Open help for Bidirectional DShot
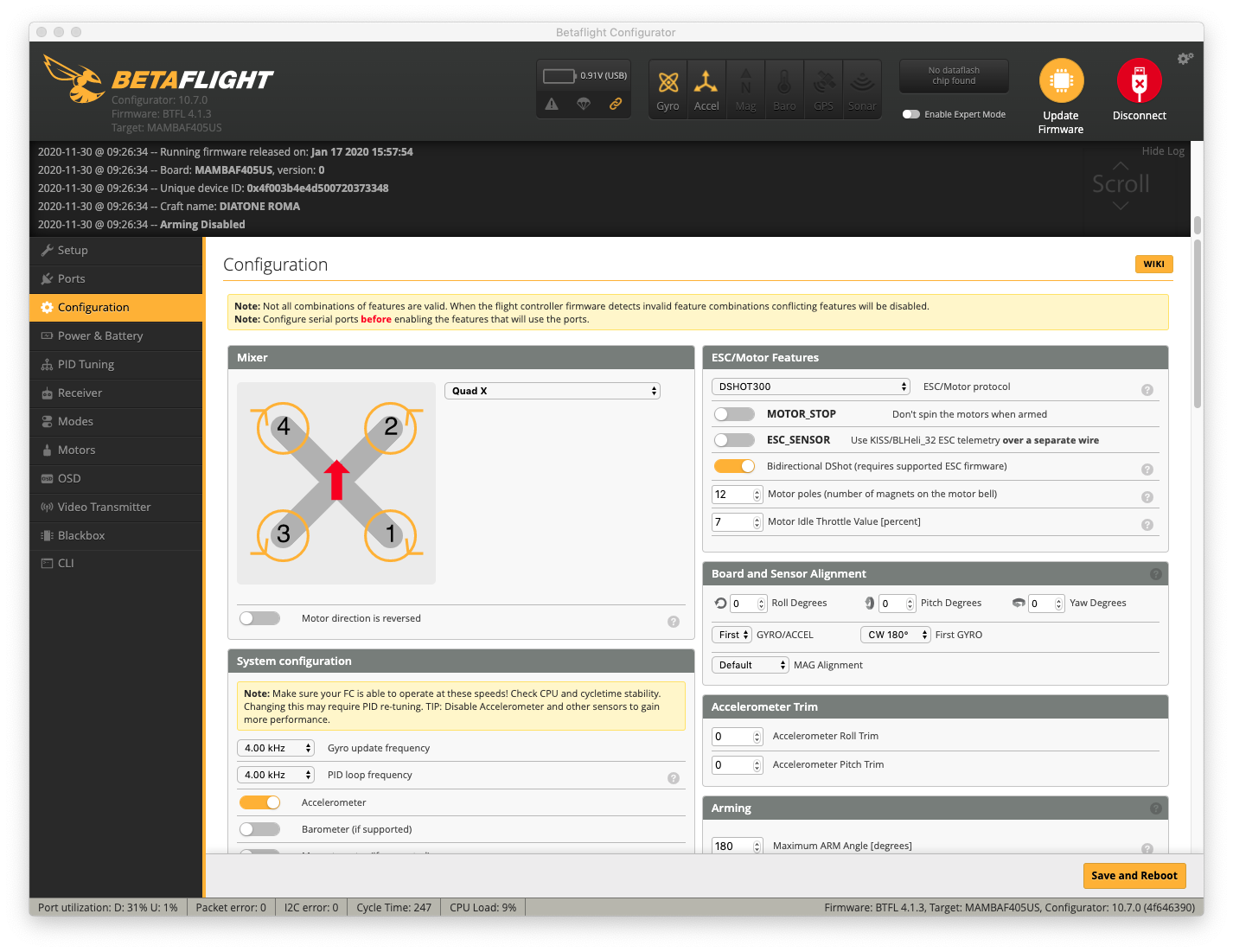This screenshot has width=1233, height=952. pyautogui.click(x=1147, y=470)
